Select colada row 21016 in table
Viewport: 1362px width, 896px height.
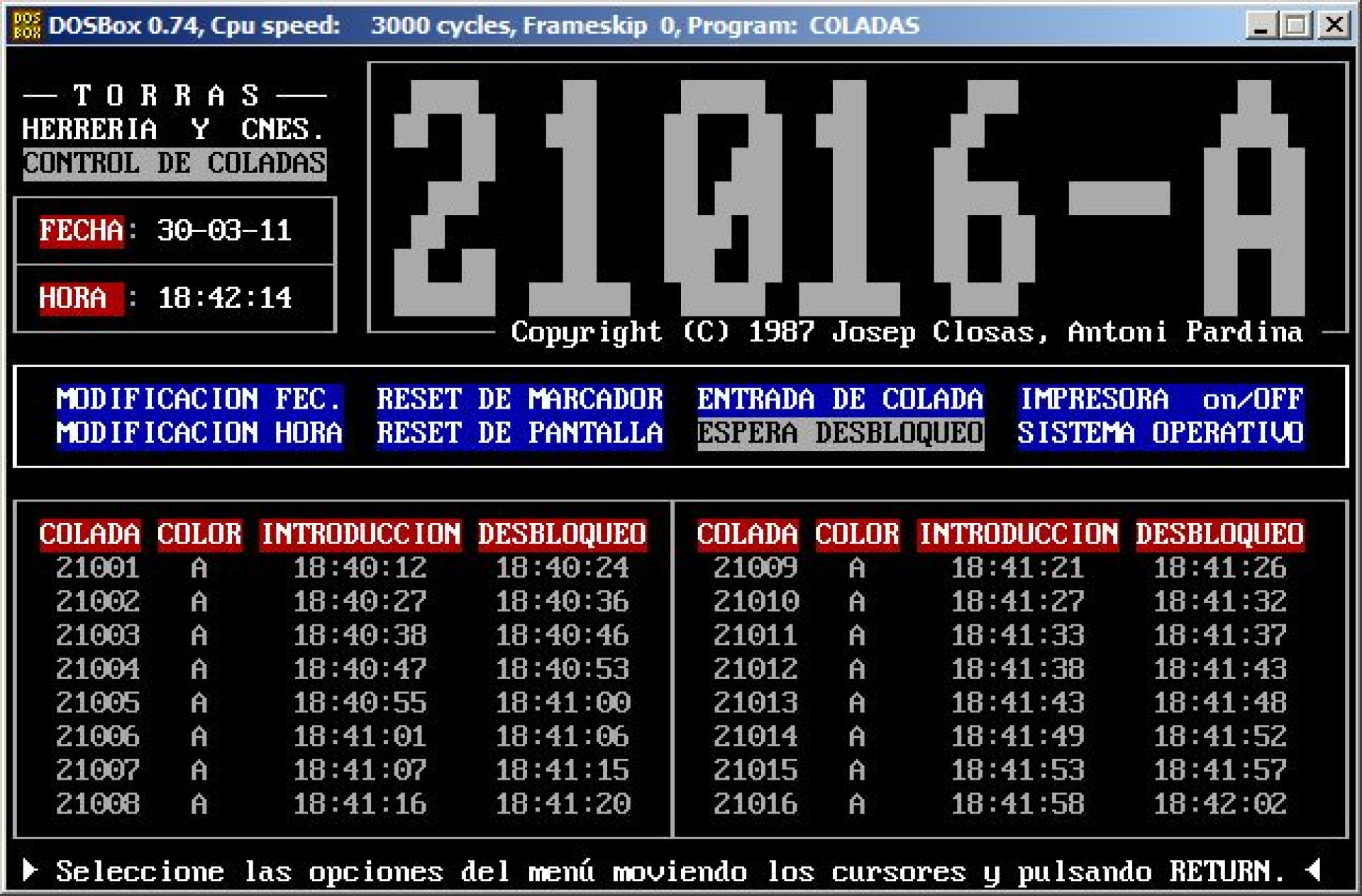[755, 804]
